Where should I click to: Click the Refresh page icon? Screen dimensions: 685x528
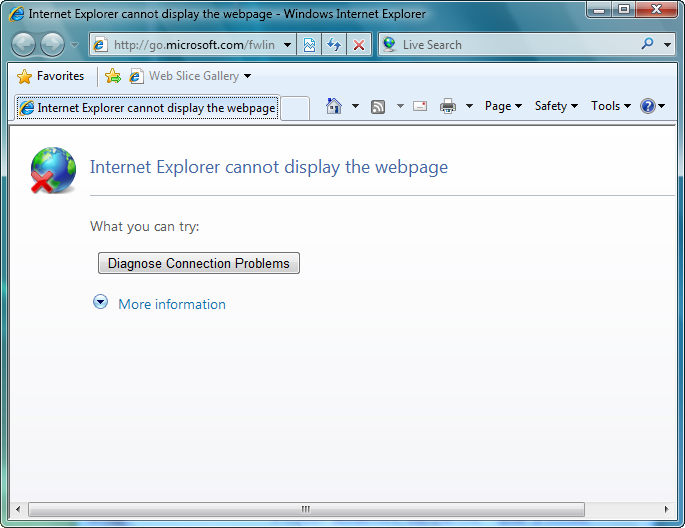tap(334, 45)
